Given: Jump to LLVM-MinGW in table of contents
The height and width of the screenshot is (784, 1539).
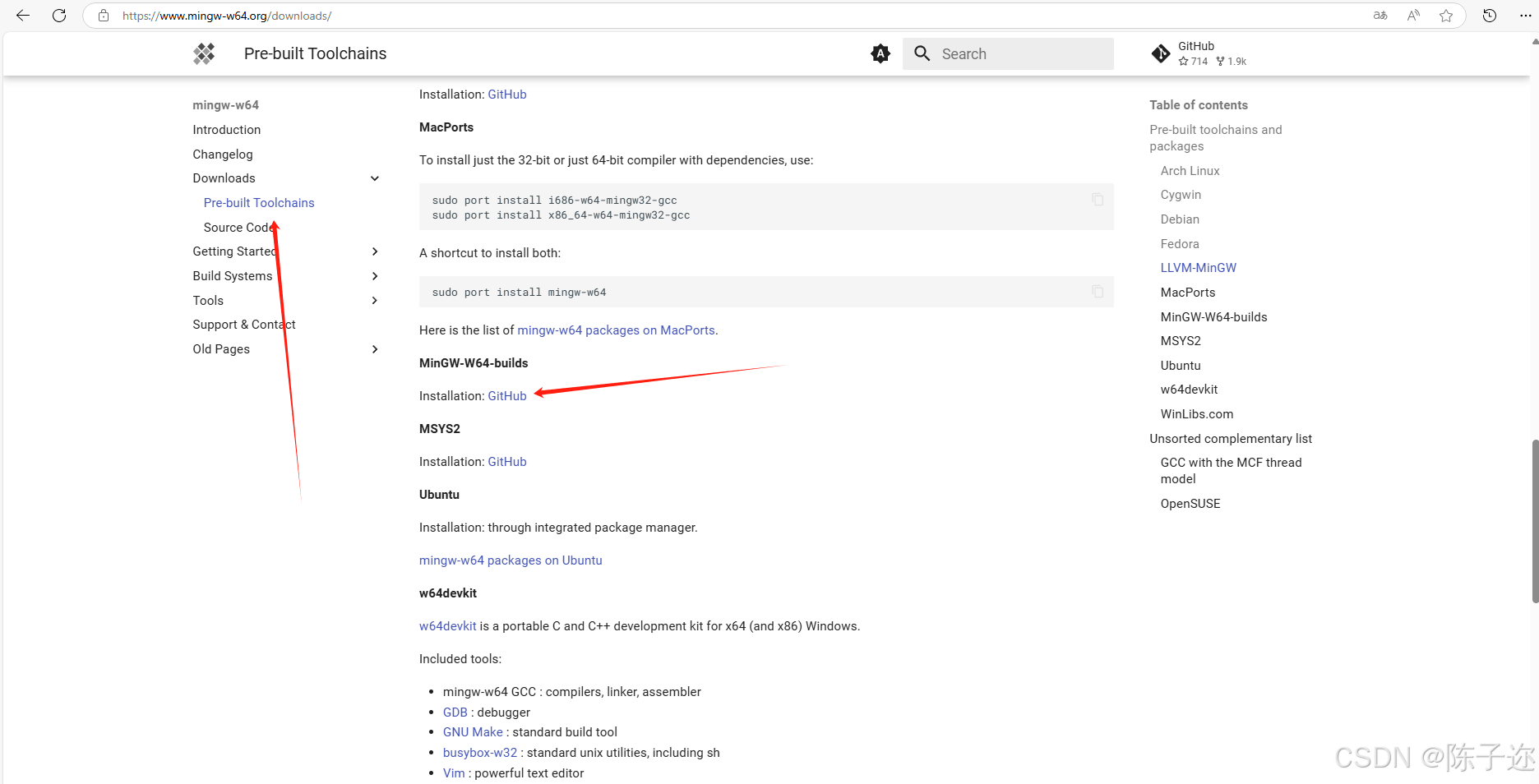Looking at the screenshot, I should click(x=1198, y=268).
